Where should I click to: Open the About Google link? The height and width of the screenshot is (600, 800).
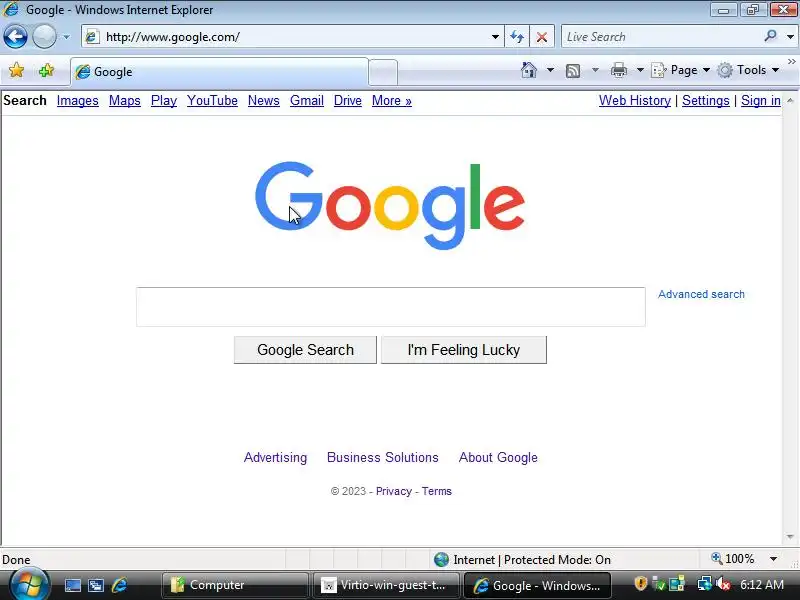498,457
